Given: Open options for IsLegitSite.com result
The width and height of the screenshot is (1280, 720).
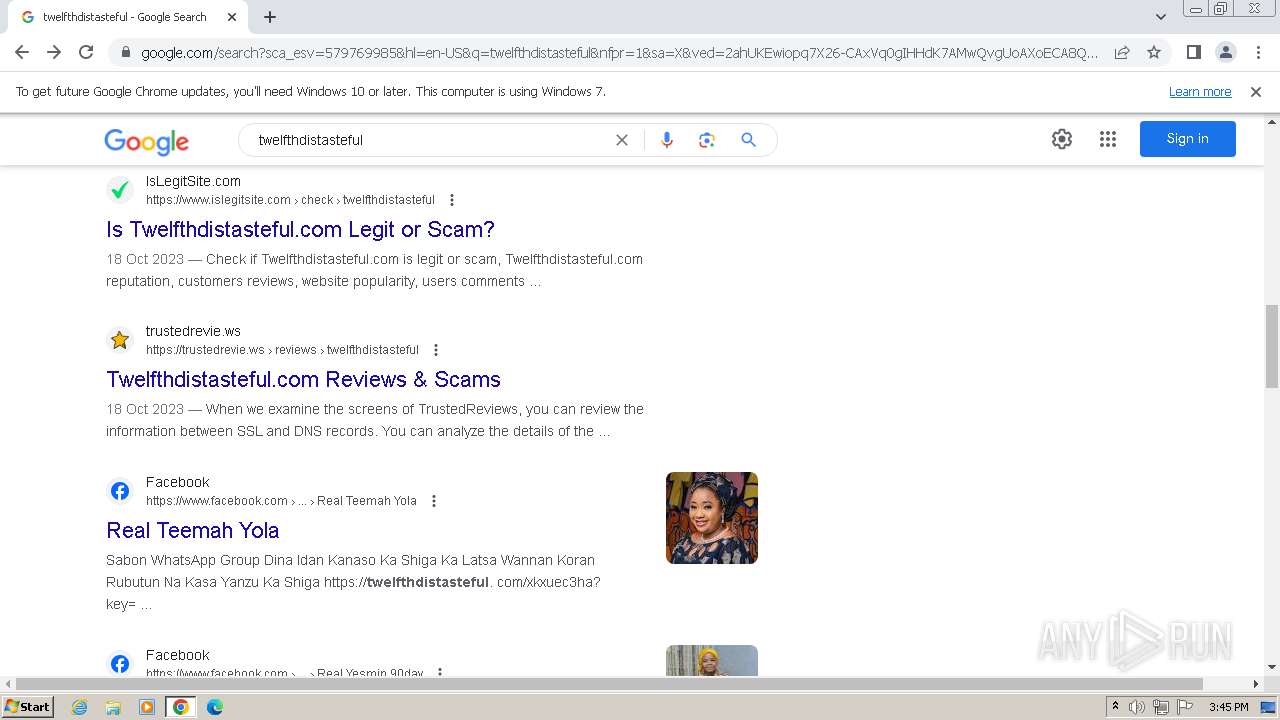Looking at the screenshot, I should pos(452,200).
